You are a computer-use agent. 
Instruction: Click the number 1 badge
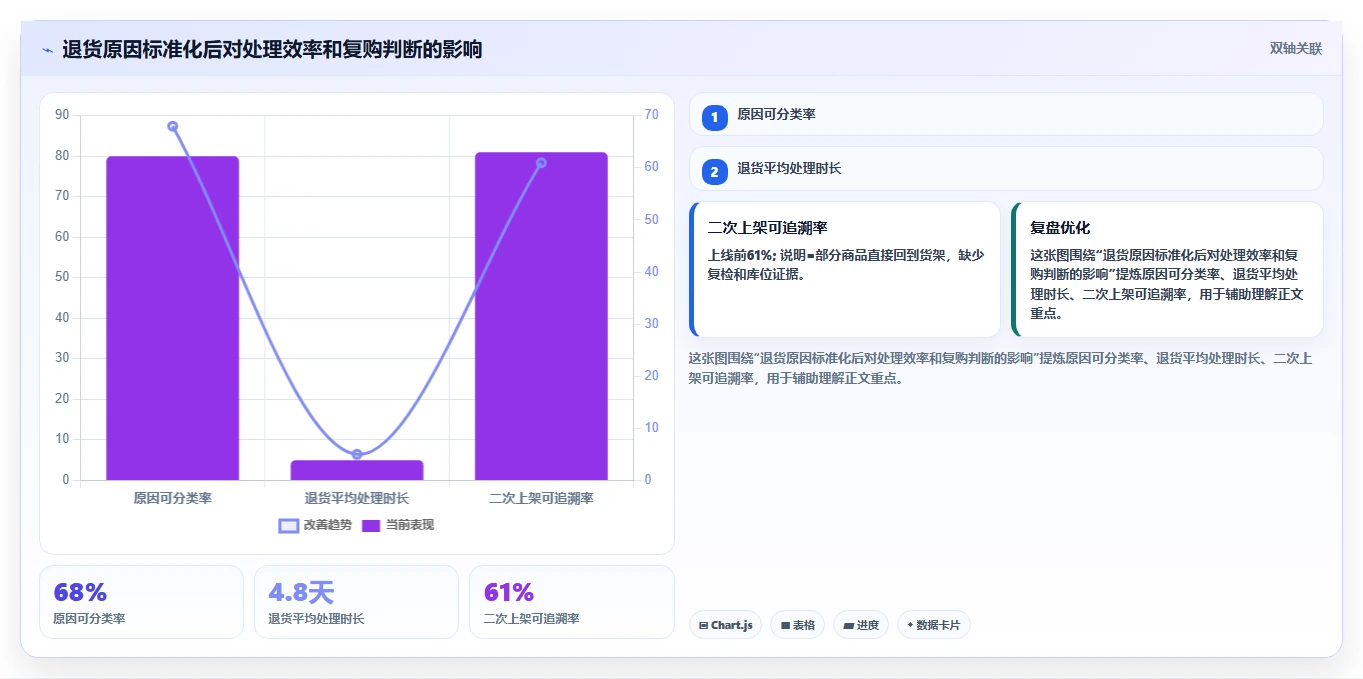pyautogui.click(x=714, y=117)
